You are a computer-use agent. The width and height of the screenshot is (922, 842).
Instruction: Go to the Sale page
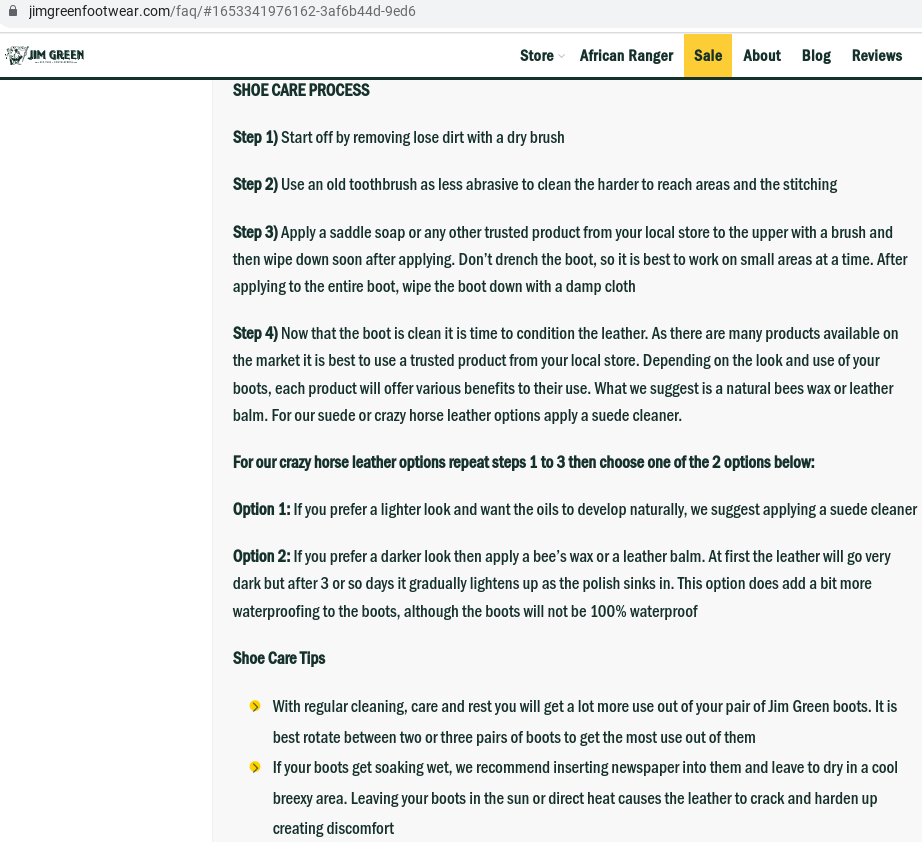coord(708,55)
